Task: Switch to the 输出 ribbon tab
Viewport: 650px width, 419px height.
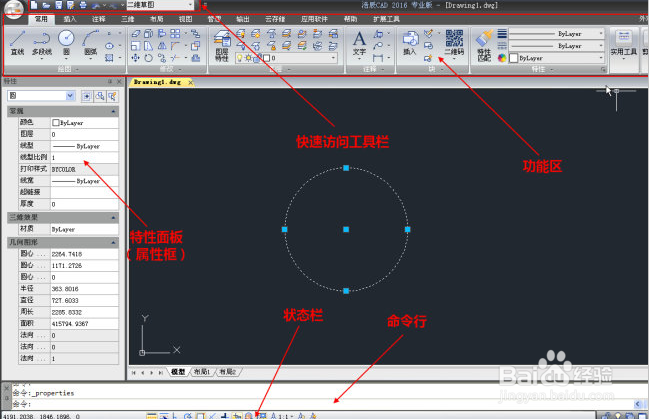Action: tap(243, 19)
